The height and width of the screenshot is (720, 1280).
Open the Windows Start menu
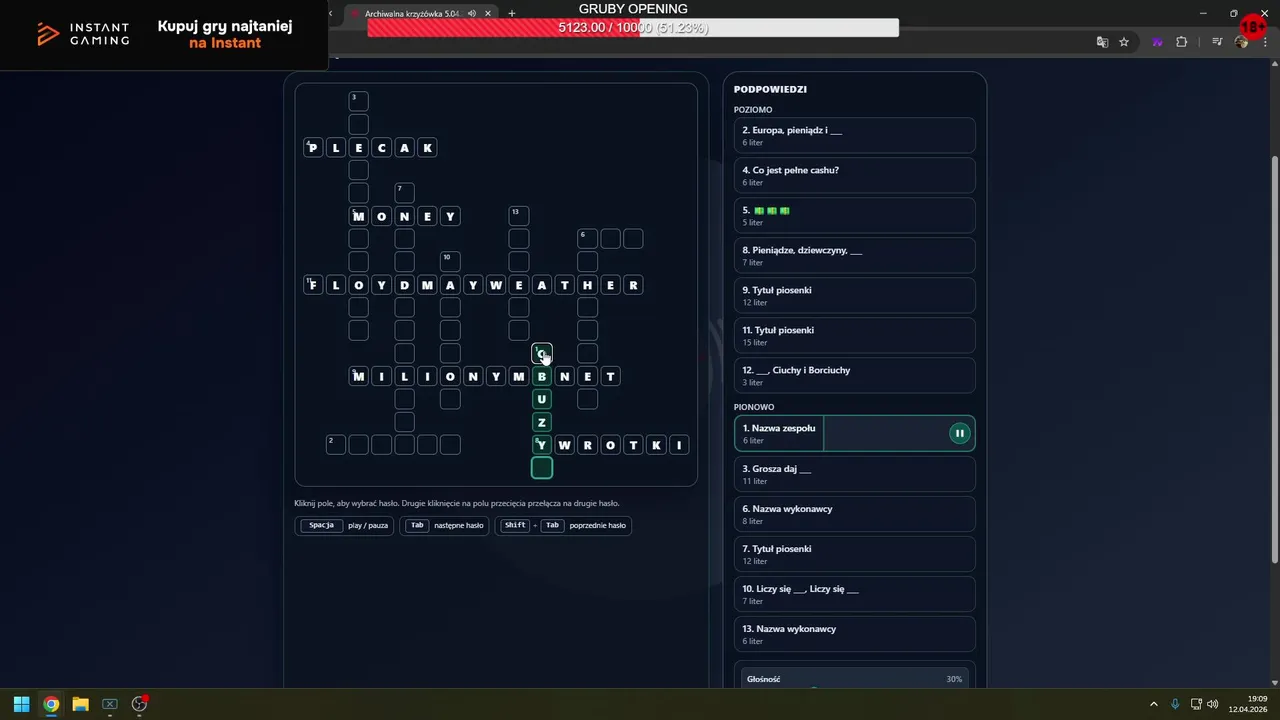pos(21,704)
